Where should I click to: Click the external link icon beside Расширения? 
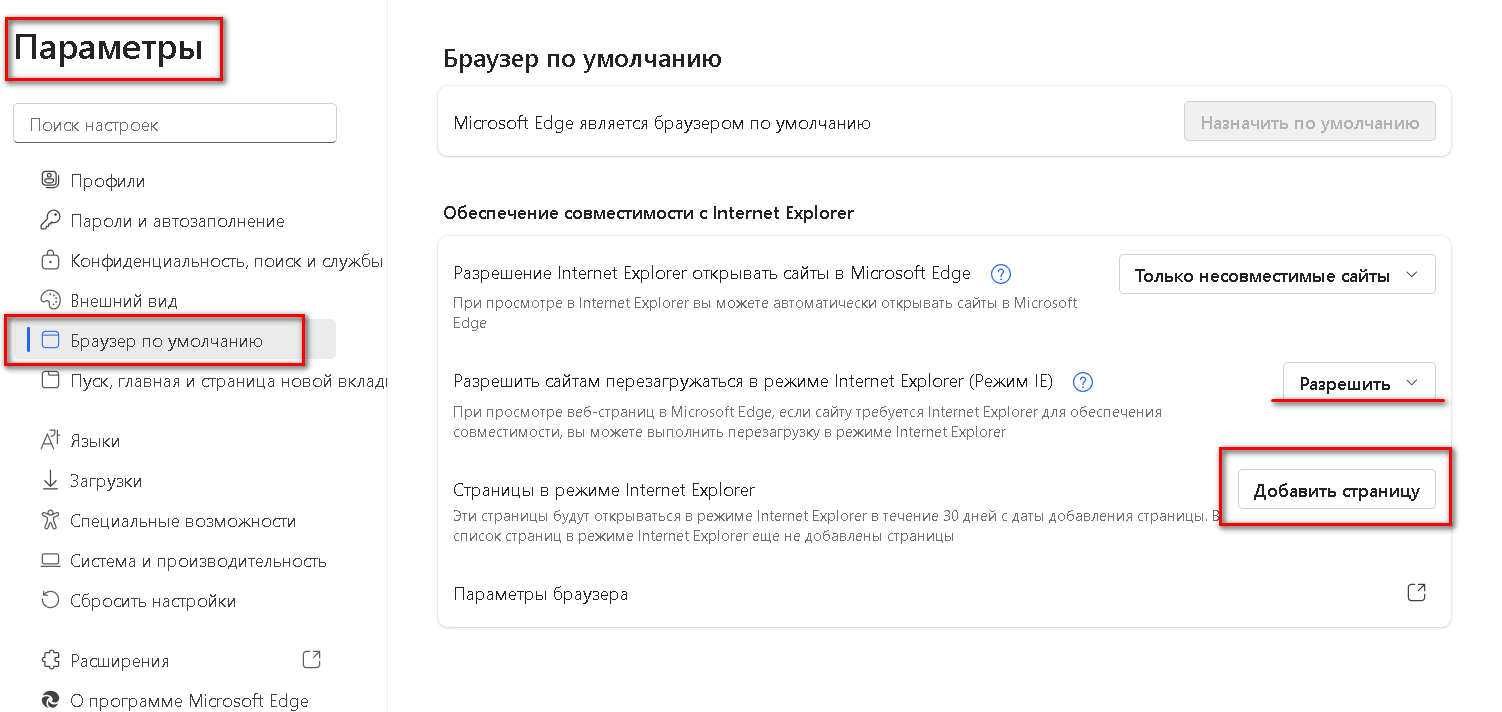[311, 659]
